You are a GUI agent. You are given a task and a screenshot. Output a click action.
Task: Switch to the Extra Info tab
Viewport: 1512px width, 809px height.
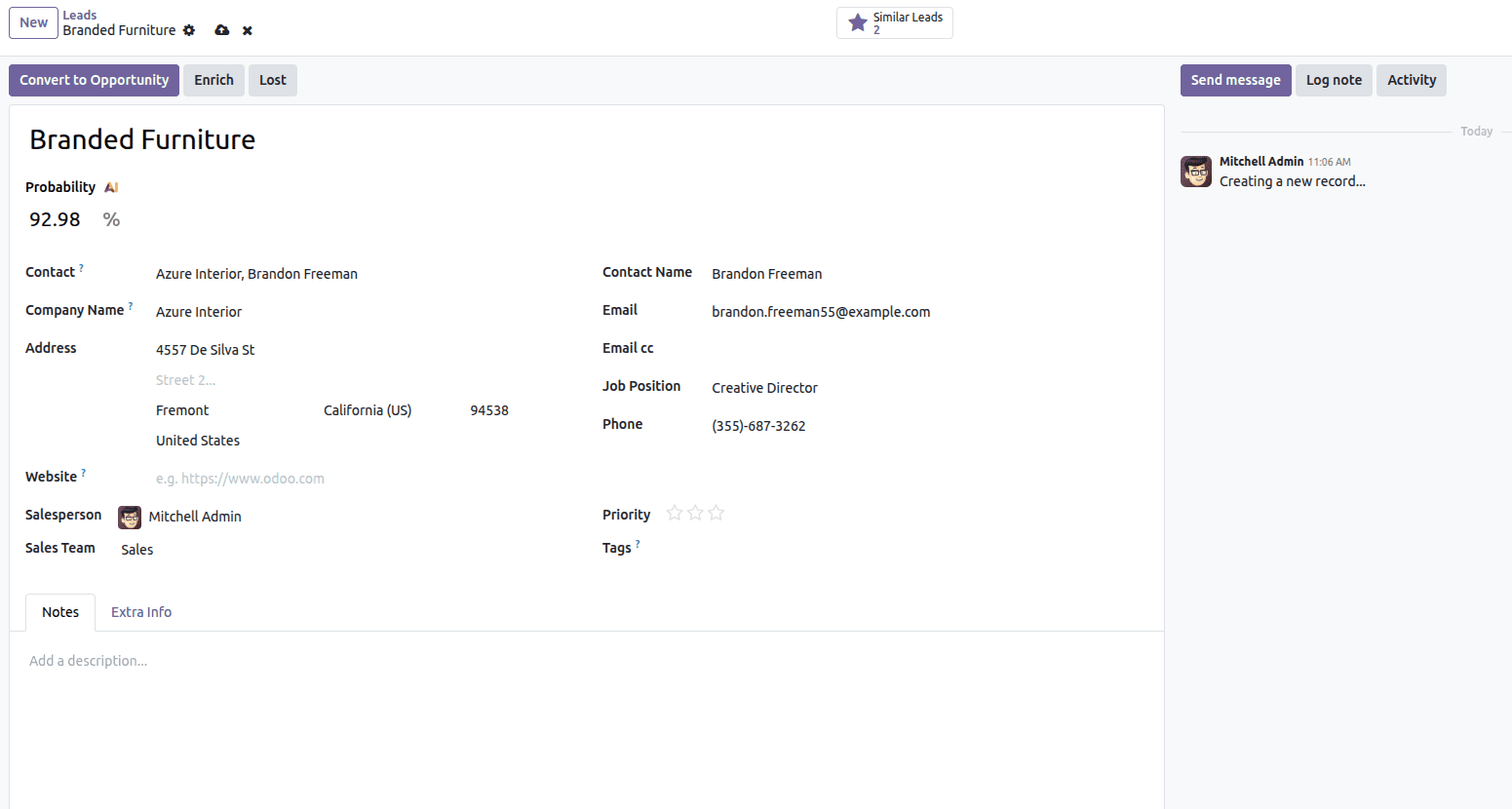[x=140, y=611]
